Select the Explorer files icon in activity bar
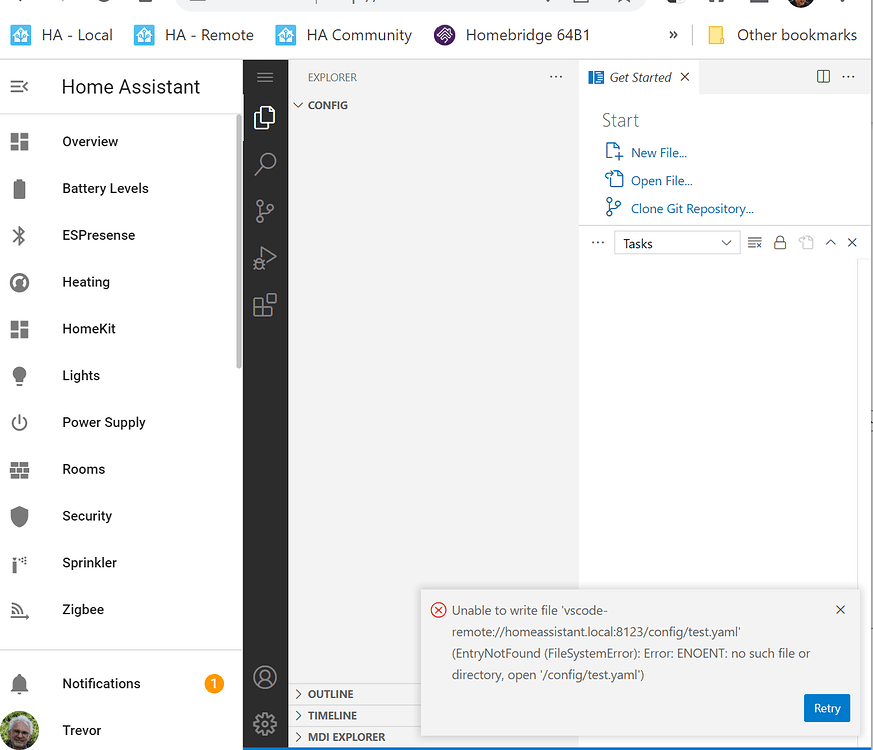This screenshot has height=750, width=873. pyautogui.click(x=265, y=117)
